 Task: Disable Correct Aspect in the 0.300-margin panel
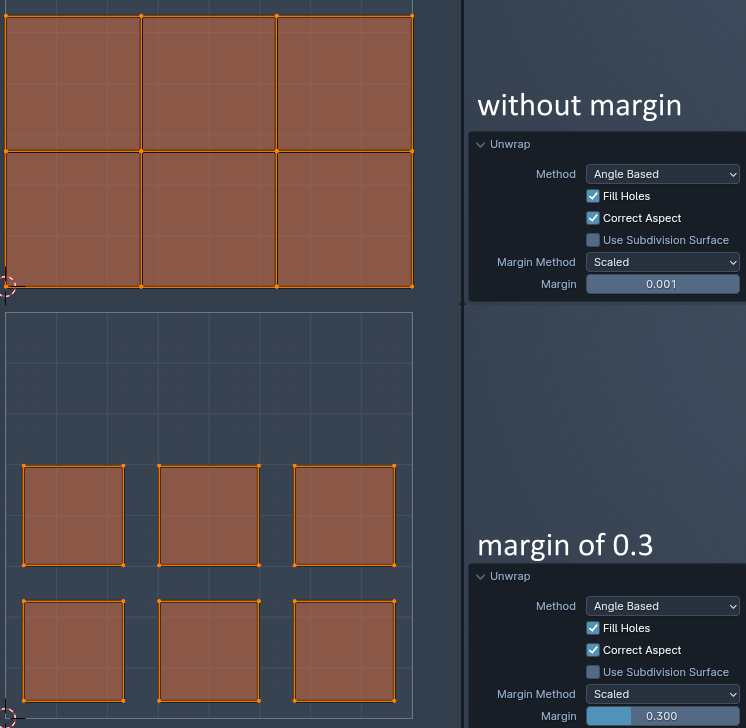pos(593,650)
